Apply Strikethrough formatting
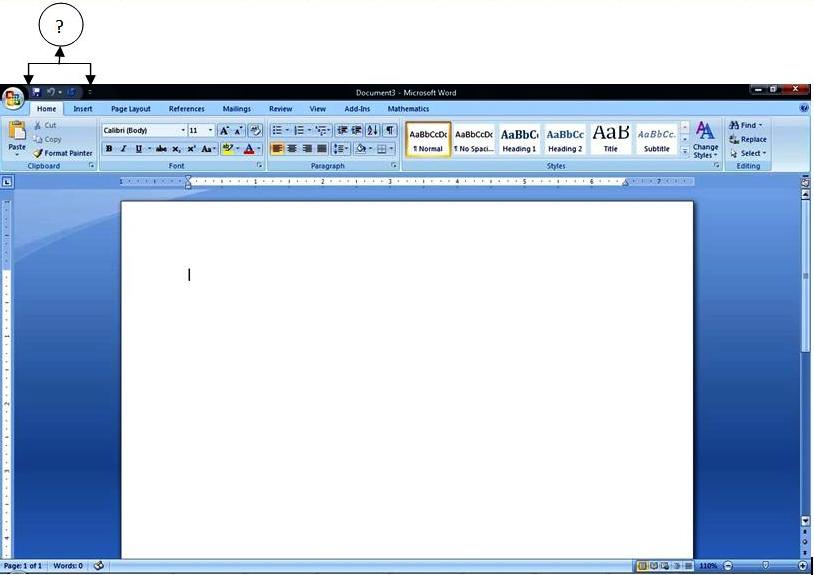 [x=160, y=149]
